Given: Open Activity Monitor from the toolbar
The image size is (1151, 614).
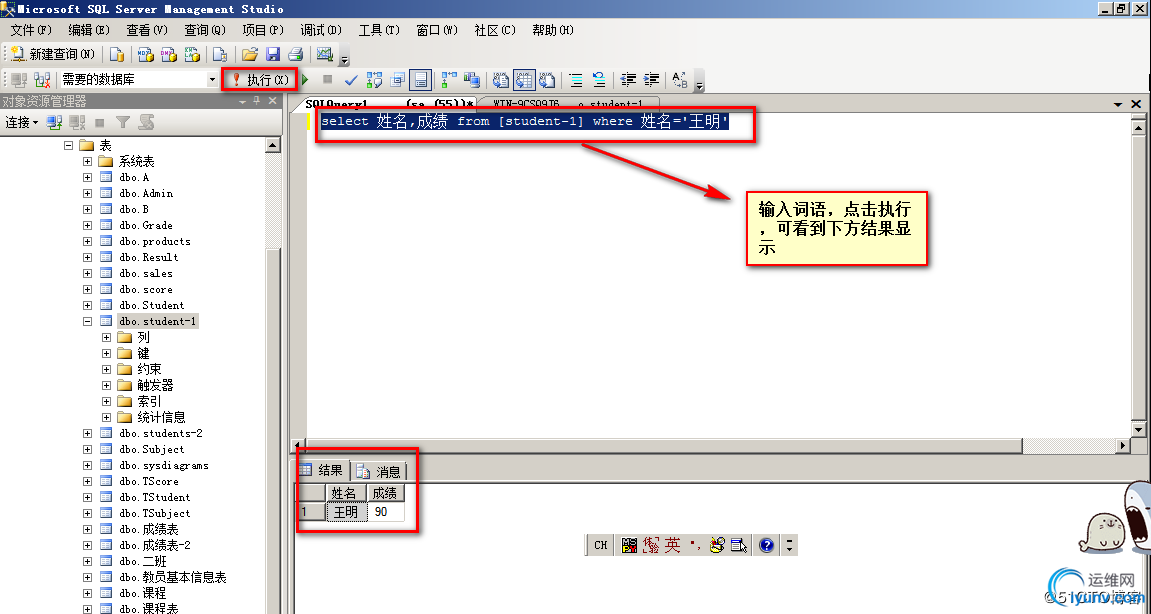Looking at the screenshot, I should pyautogui.click(x=324, y=54).
